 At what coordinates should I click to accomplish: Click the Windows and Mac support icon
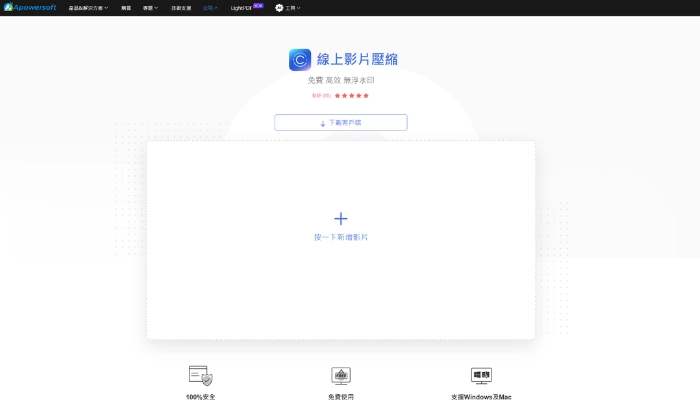[x=481, y=375]
